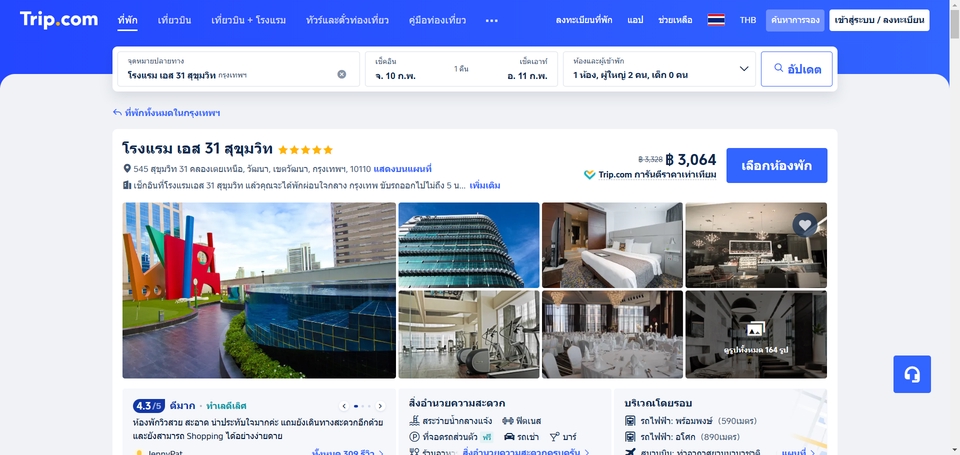Click ค้นหาการจอง button
The width and height of the screenshot is (960, 455).
tap(795, 20)
